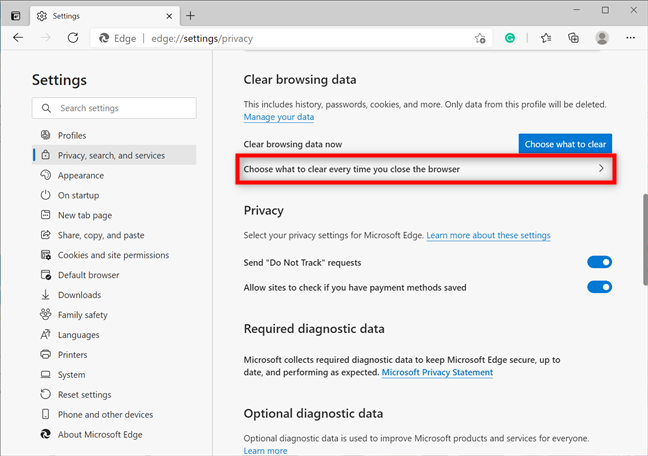Go to Languages settings
The height and width of the screenshot is (456, 648).
pyautogui.click(x=114, y=334)
